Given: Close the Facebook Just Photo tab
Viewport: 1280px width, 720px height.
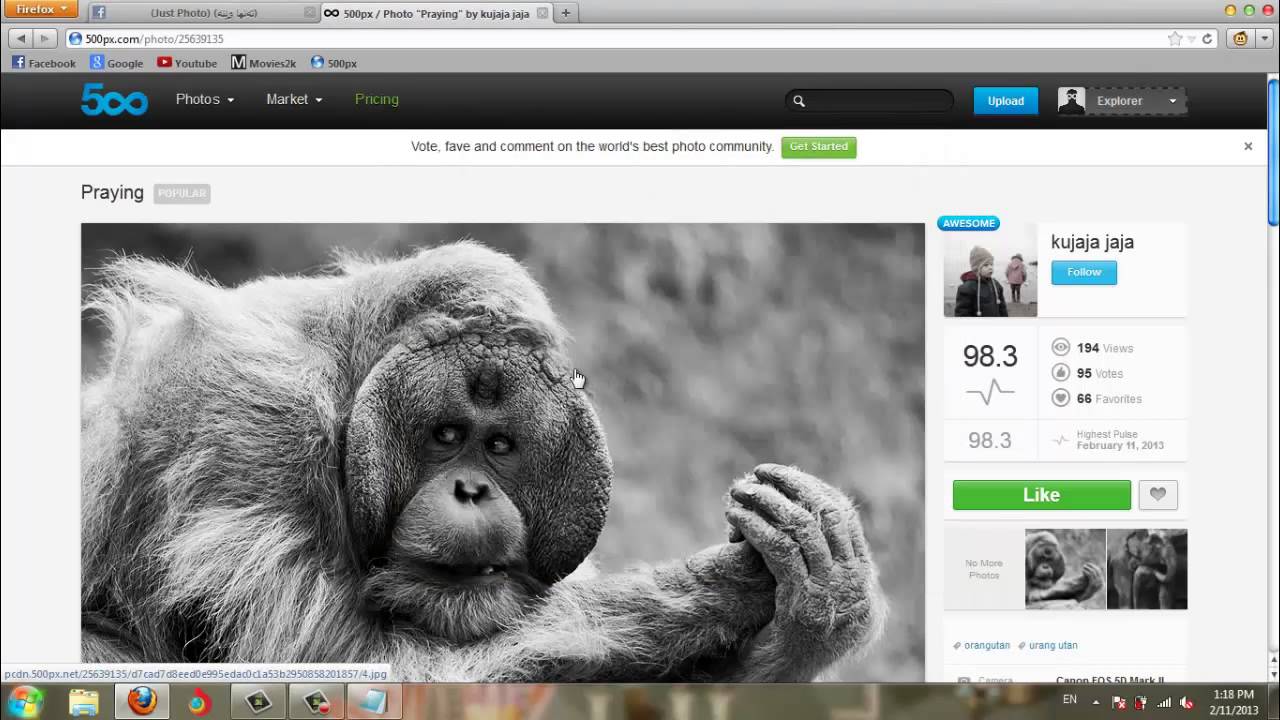Looking at the screenshot, I should point(309,13).
